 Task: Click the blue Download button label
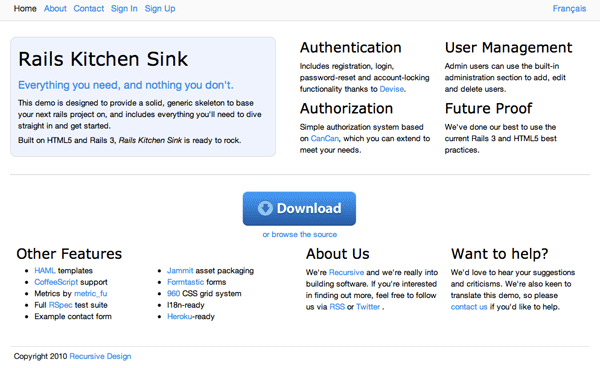[309, 208]
